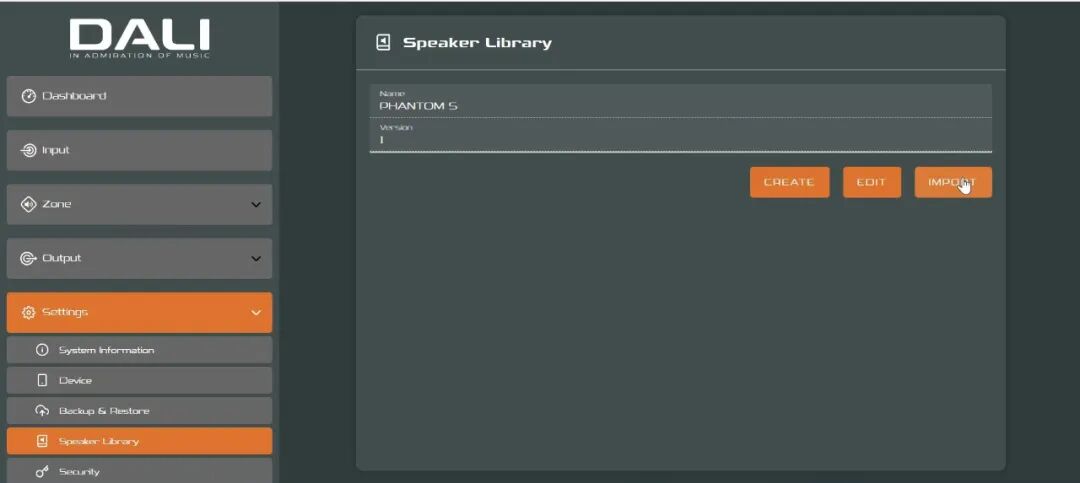Screen dimensions: 1080x483
Task: Click the Speaker Library header book icon
Action: pyautogui.click(x=383, y=43)
